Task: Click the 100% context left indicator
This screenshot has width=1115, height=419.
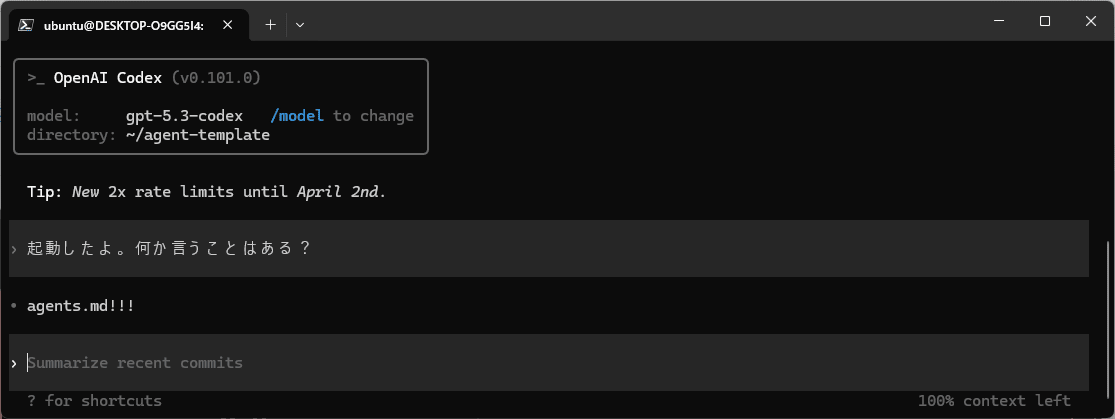Action: coord(994,401)
